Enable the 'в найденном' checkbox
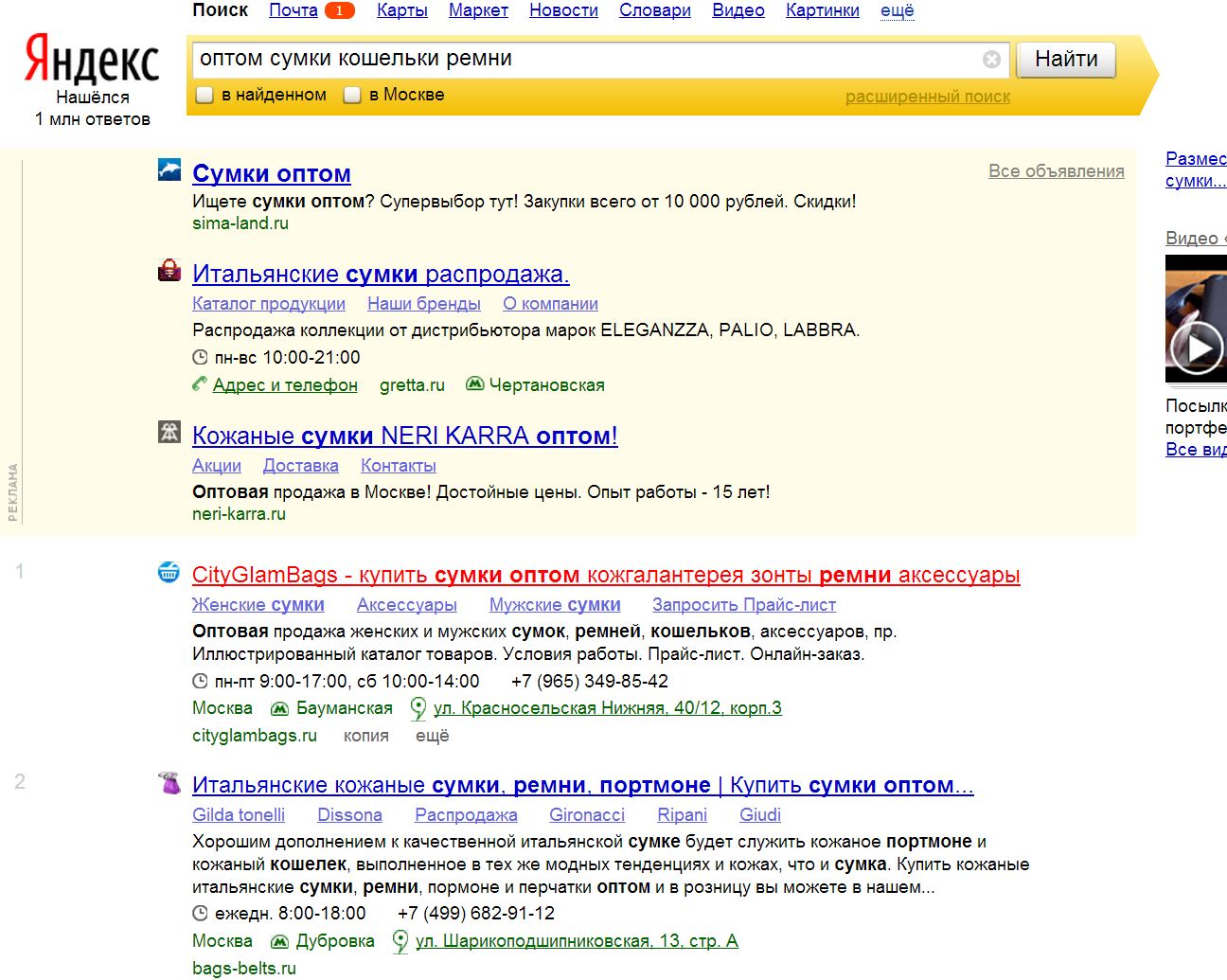The image size is (1227, 980). [x=204, y=95]
